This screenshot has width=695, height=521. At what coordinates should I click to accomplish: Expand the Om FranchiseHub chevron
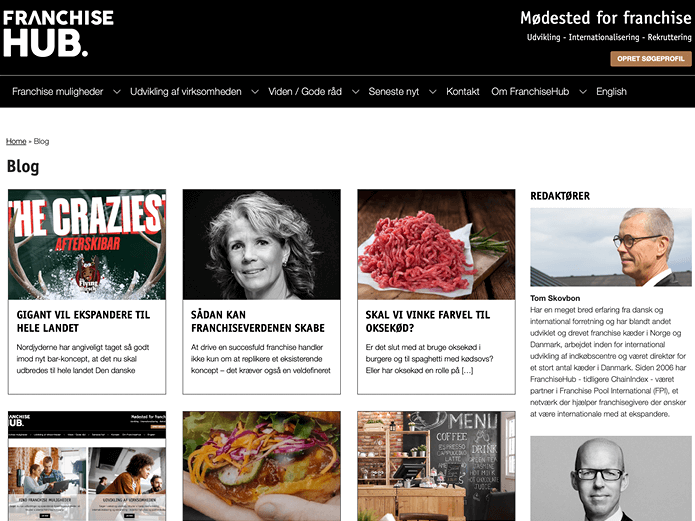583,92
